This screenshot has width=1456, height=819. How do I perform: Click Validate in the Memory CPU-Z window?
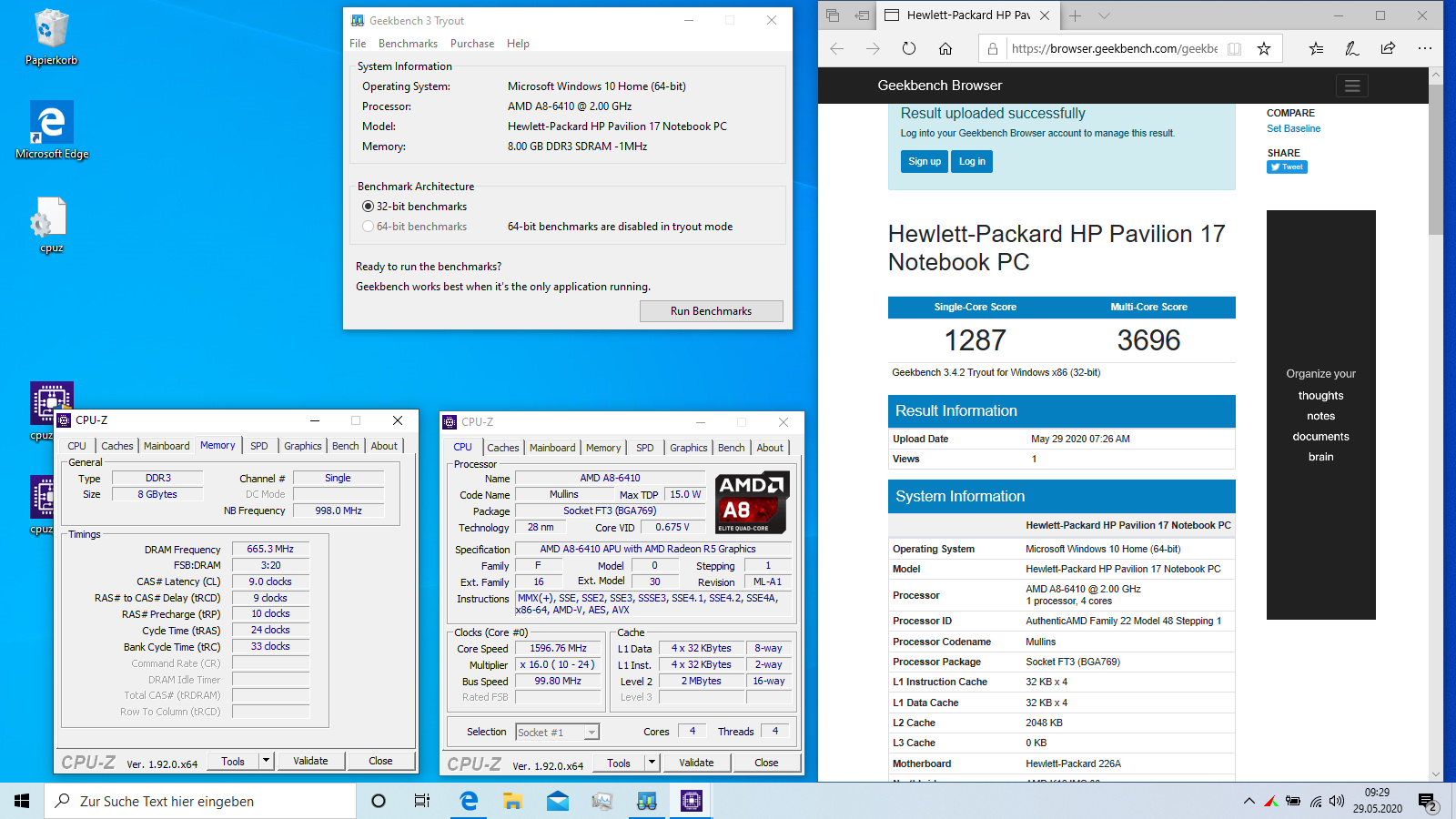[x=310, y=761]
